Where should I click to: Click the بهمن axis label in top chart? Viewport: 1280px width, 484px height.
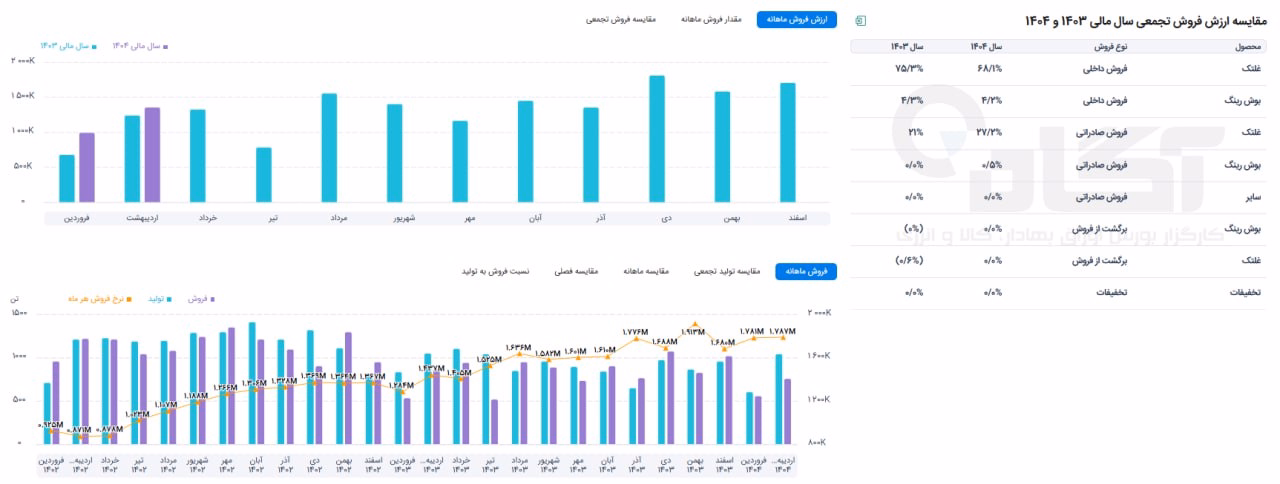tap(733, 217)
